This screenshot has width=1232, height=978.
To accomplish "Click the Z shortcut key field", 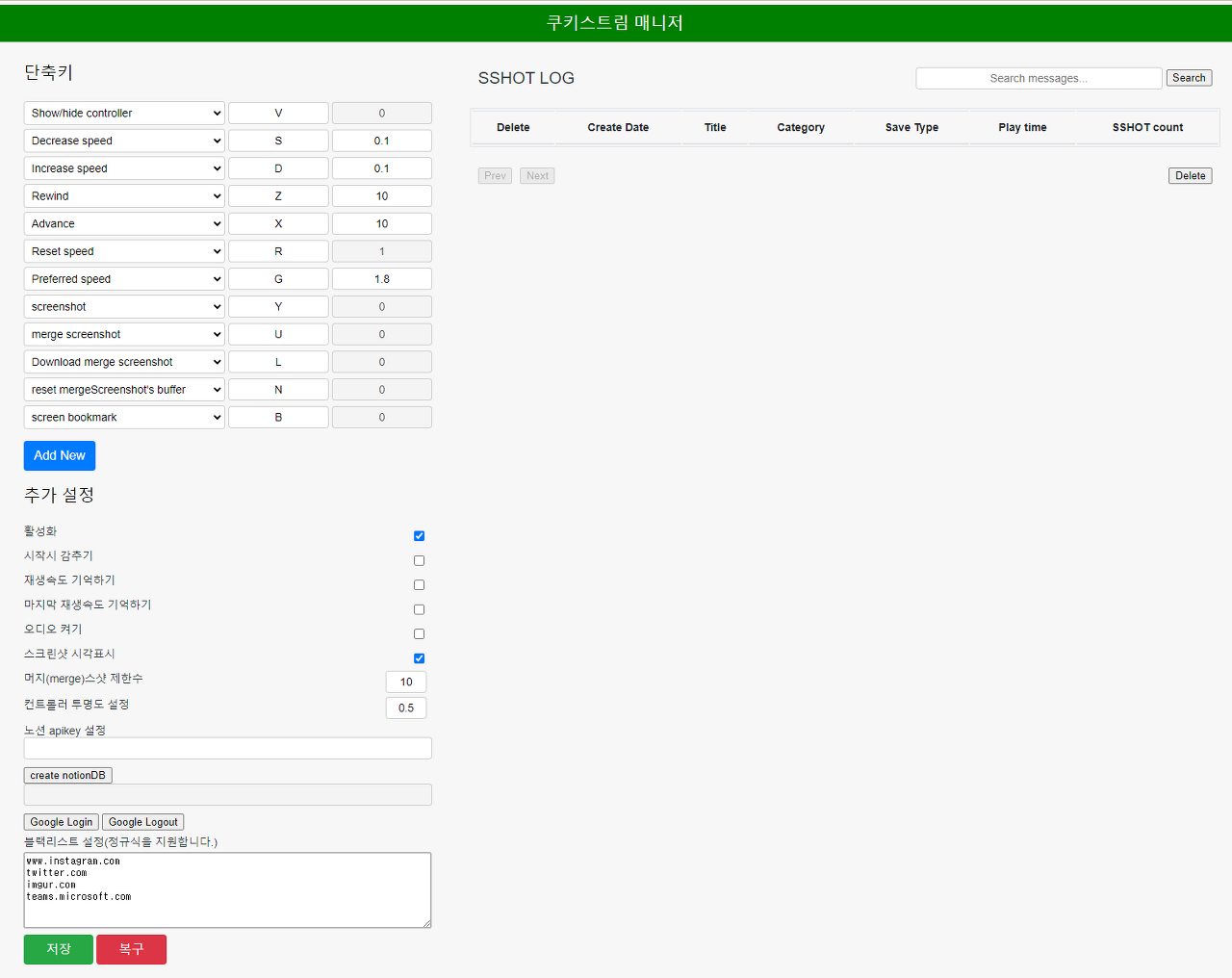I will click(x=278, y=196).
